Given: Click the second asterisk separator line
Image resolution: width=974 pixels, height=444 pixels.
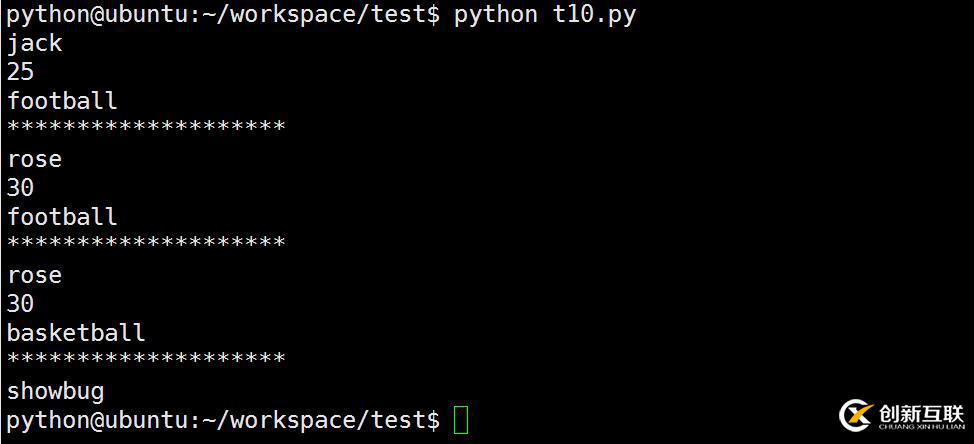Looking at the screenshot, I should click(146, 244).
